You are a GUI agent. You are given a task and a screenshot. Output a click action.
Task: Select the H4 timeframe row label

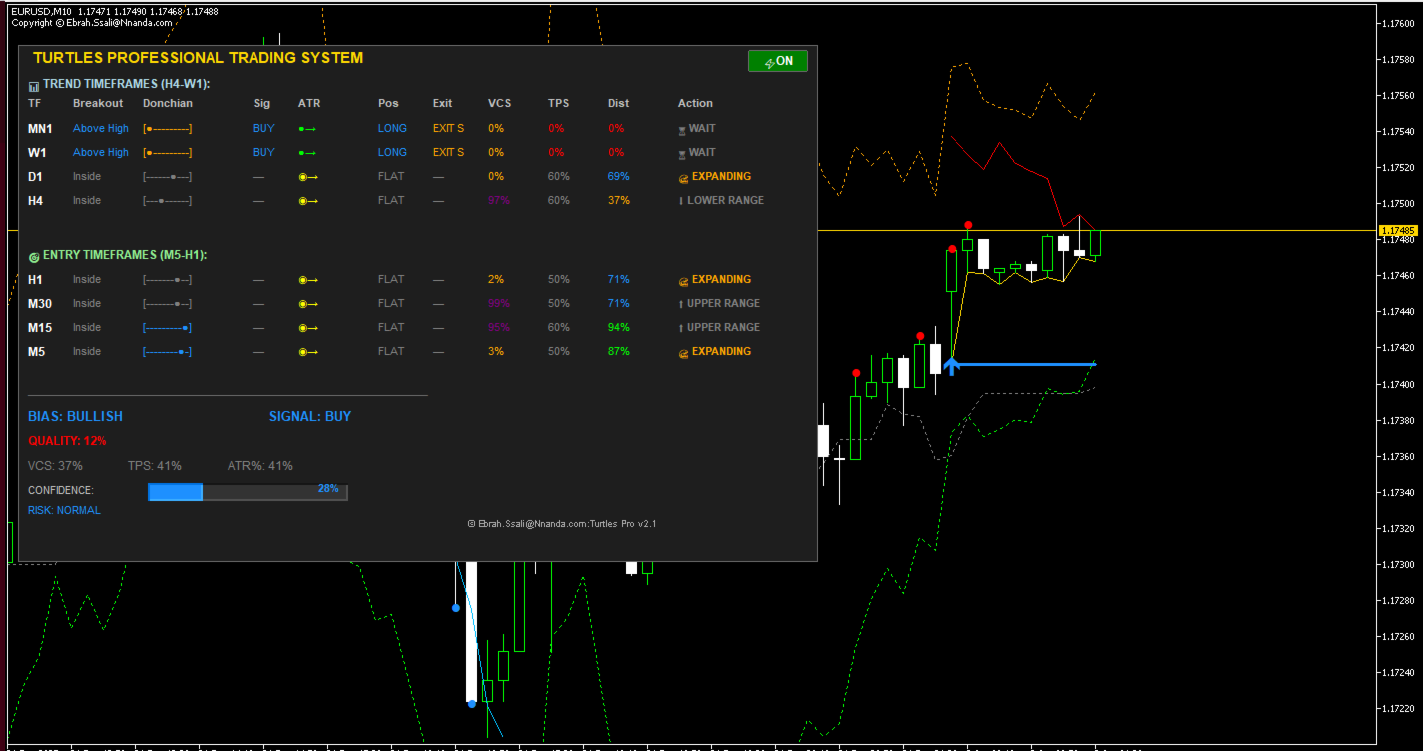(35, 201)
